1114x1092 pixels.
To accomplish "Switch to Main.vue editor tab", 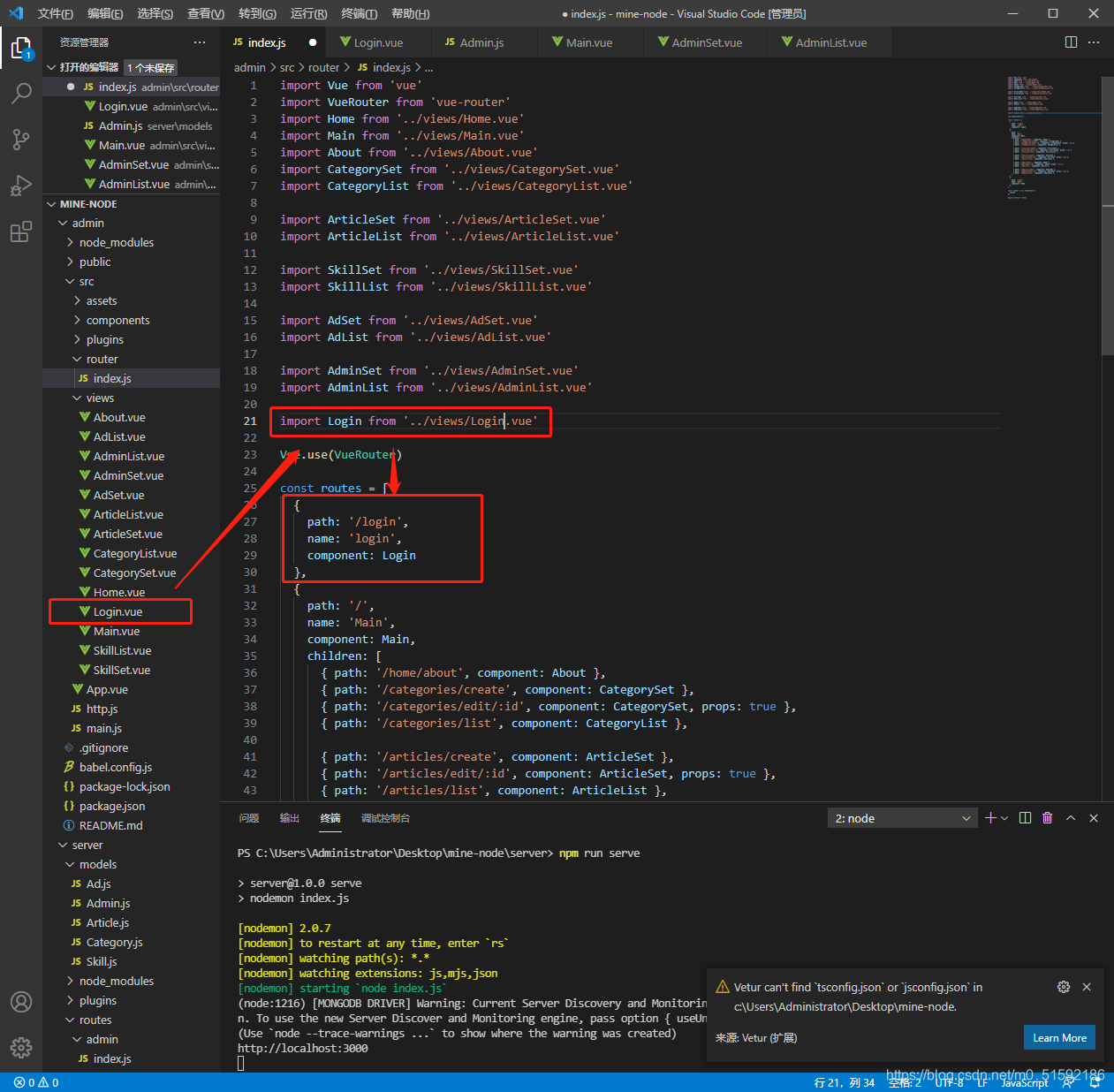I will coord(588,42).
